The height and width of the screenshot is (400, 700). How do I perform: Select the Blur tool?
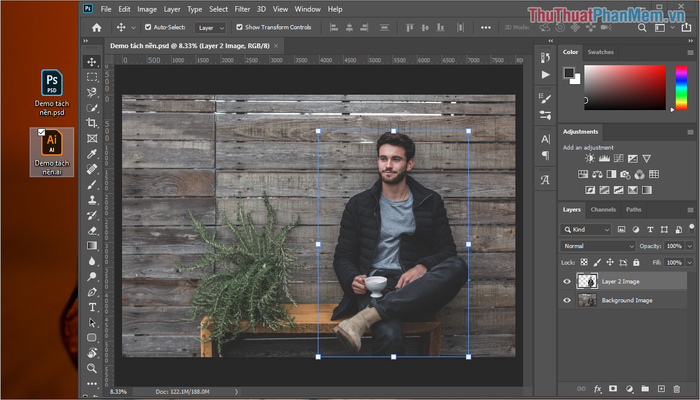pos(92,261)
